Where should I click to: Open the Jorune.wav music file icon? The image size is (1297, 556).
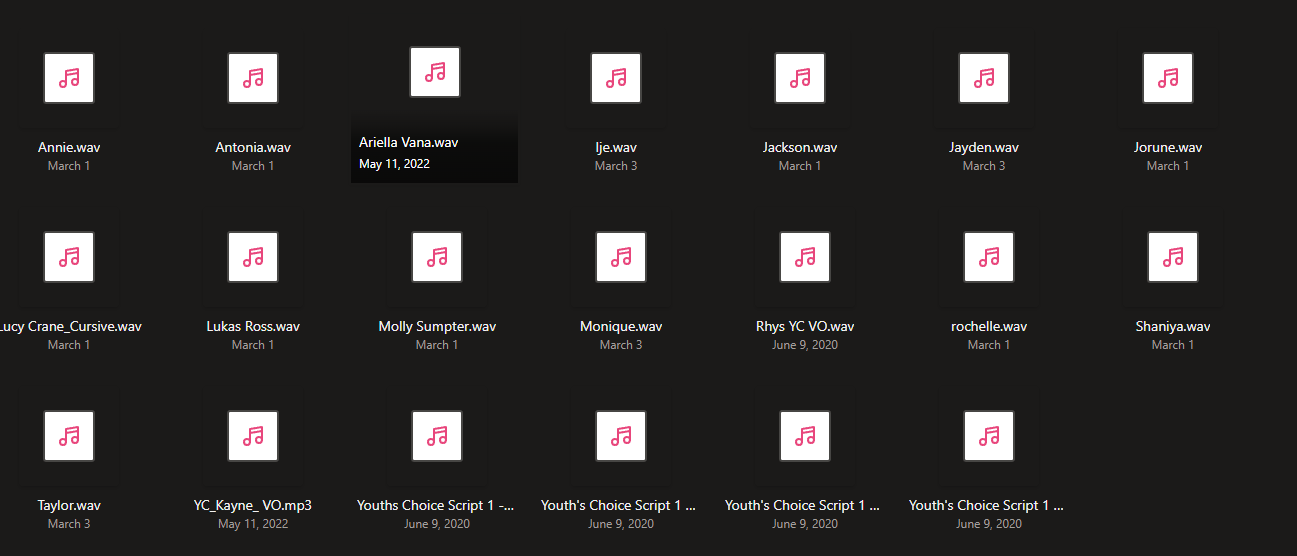click(1168, 78)
